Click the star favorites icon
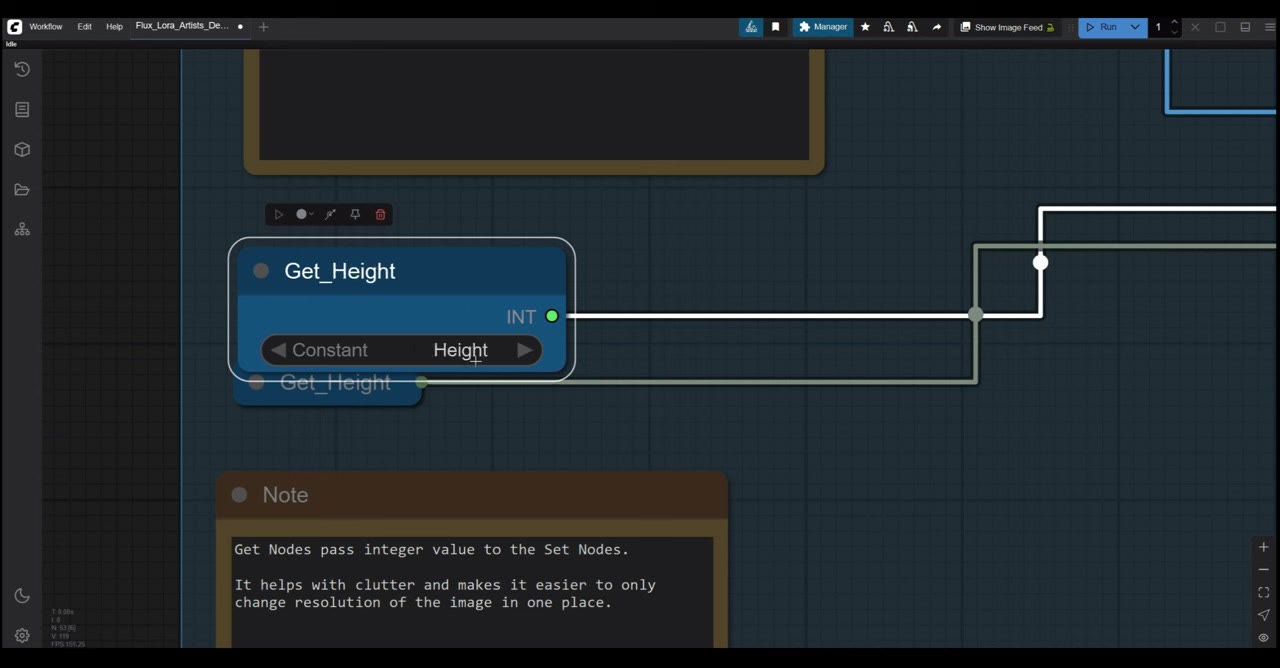Image resolution: width=1280 pixels, height=668 pixels. click(865, 27)
